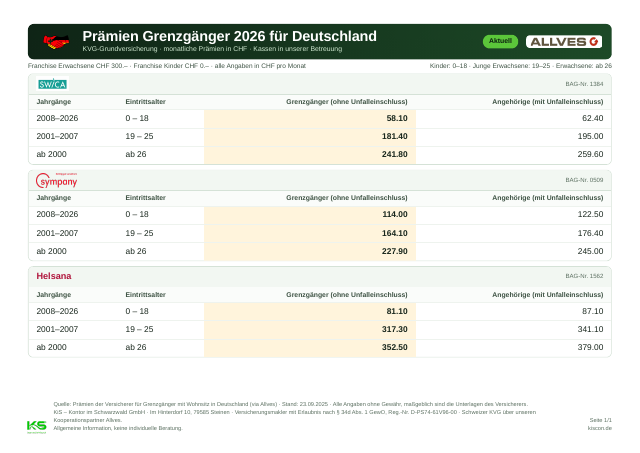Image resolution: width=640 pixels, height=453 pixels.
Task: Click Sympany Grenzgänger premium 227.90
Action: [x=394, y=251]
